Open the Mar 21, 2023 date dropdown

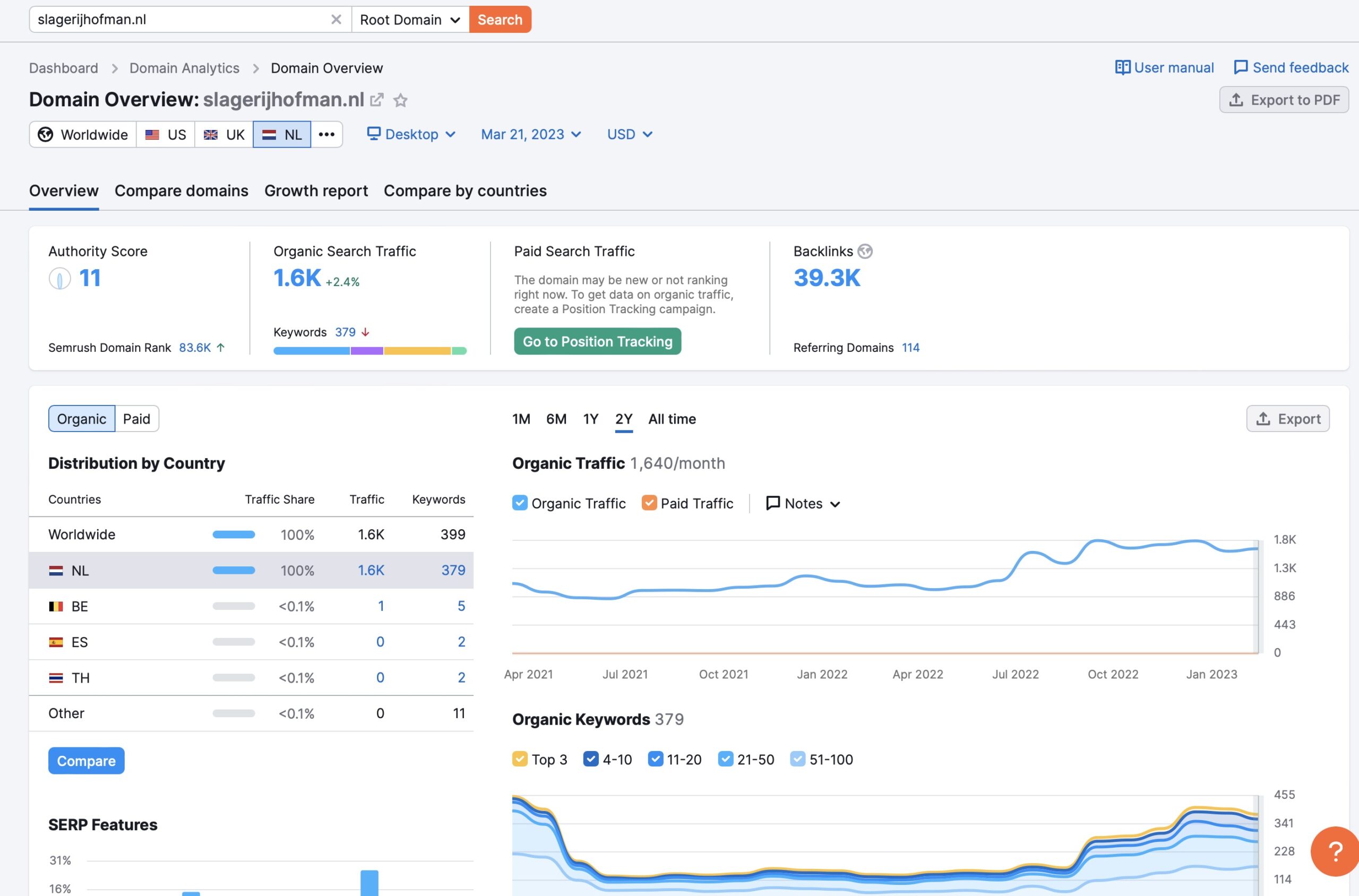point(531,134)
